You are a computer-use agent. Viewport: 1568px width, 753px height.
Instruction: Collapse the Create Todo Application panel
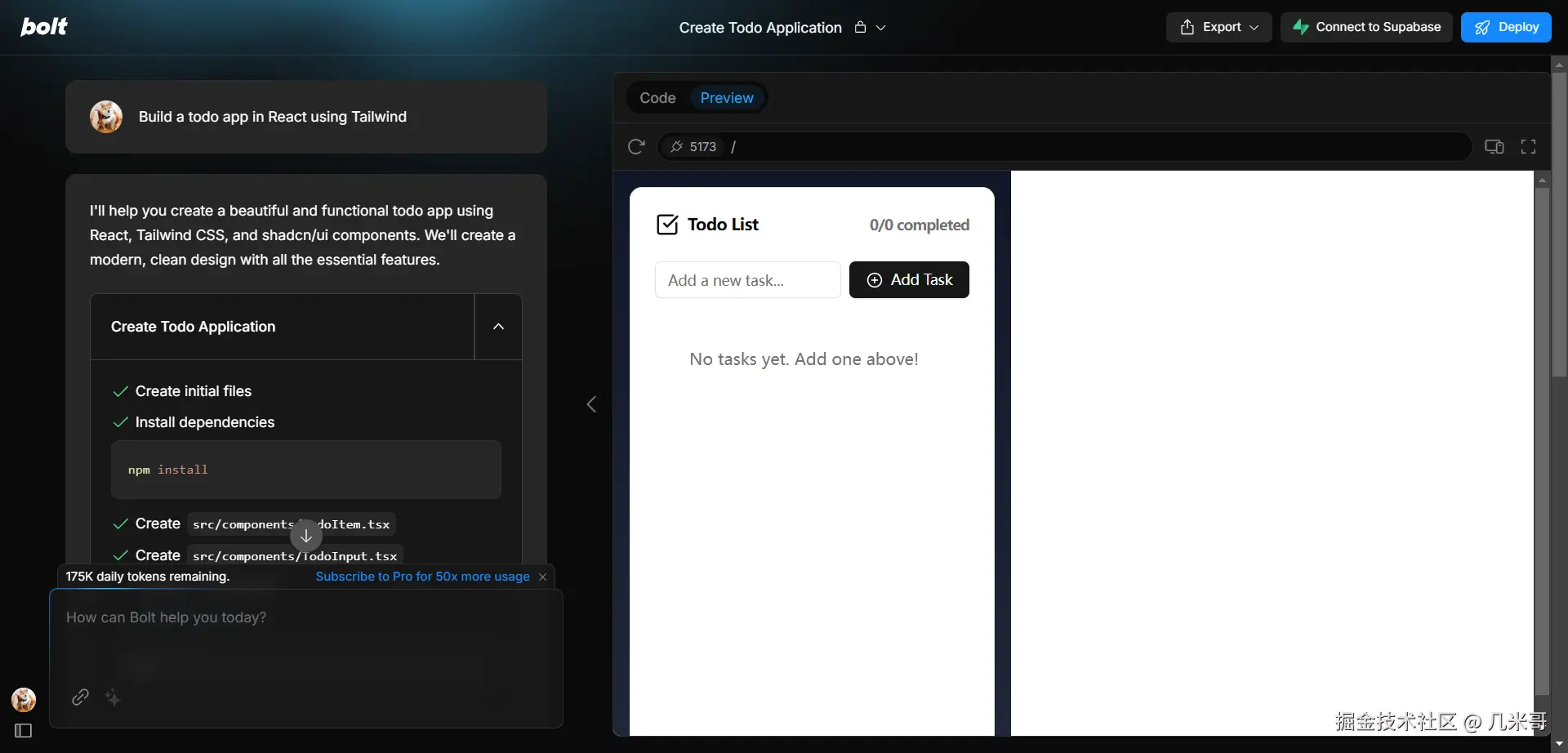(x=498, y=327)
